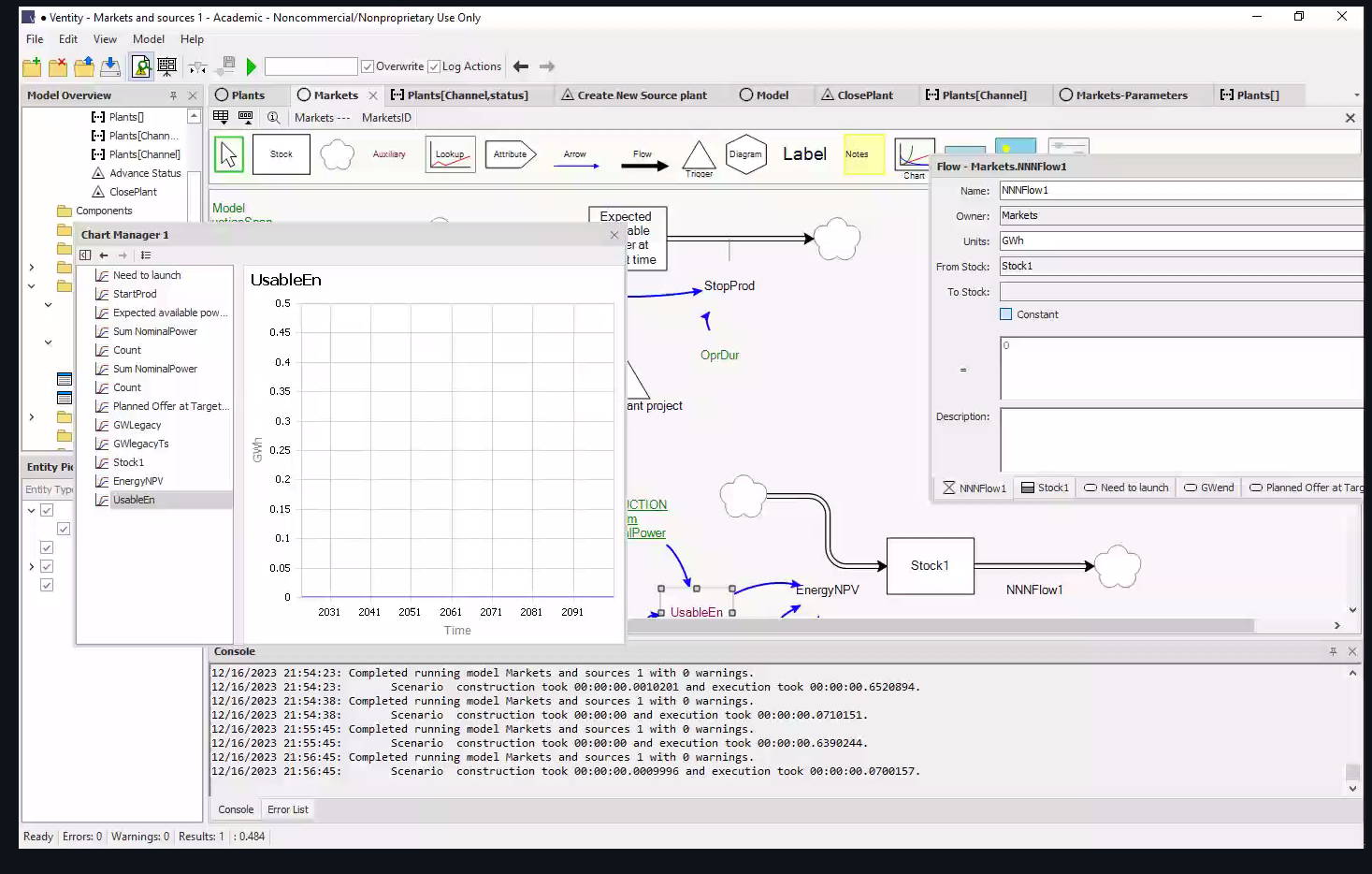
Task: Open the tab overflow dropdown arrow
Action: point(1356,95)
